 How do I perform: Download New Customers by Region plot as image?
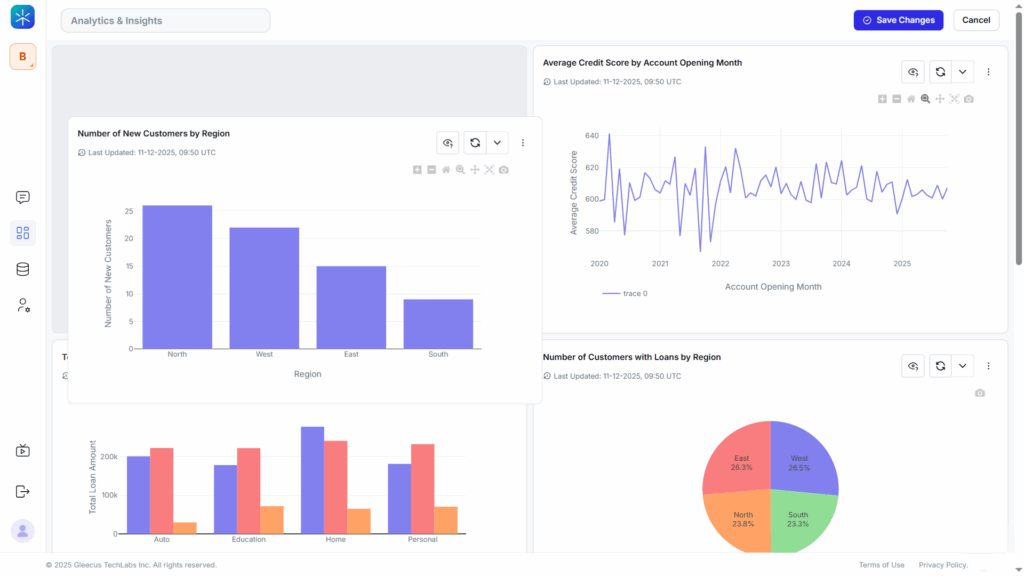pos(504,170)
